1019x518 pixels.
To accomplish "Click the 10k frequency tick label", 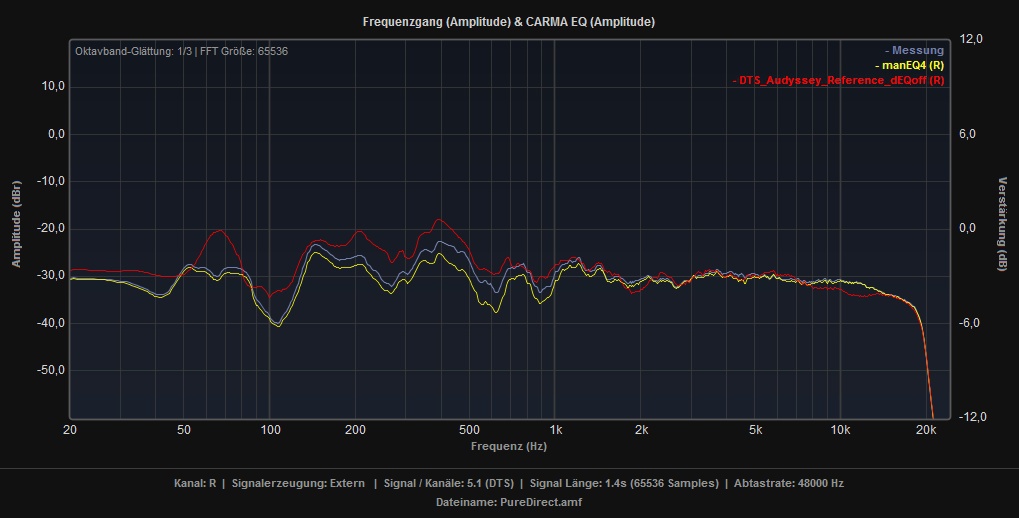I will click(x=840, y=430).
